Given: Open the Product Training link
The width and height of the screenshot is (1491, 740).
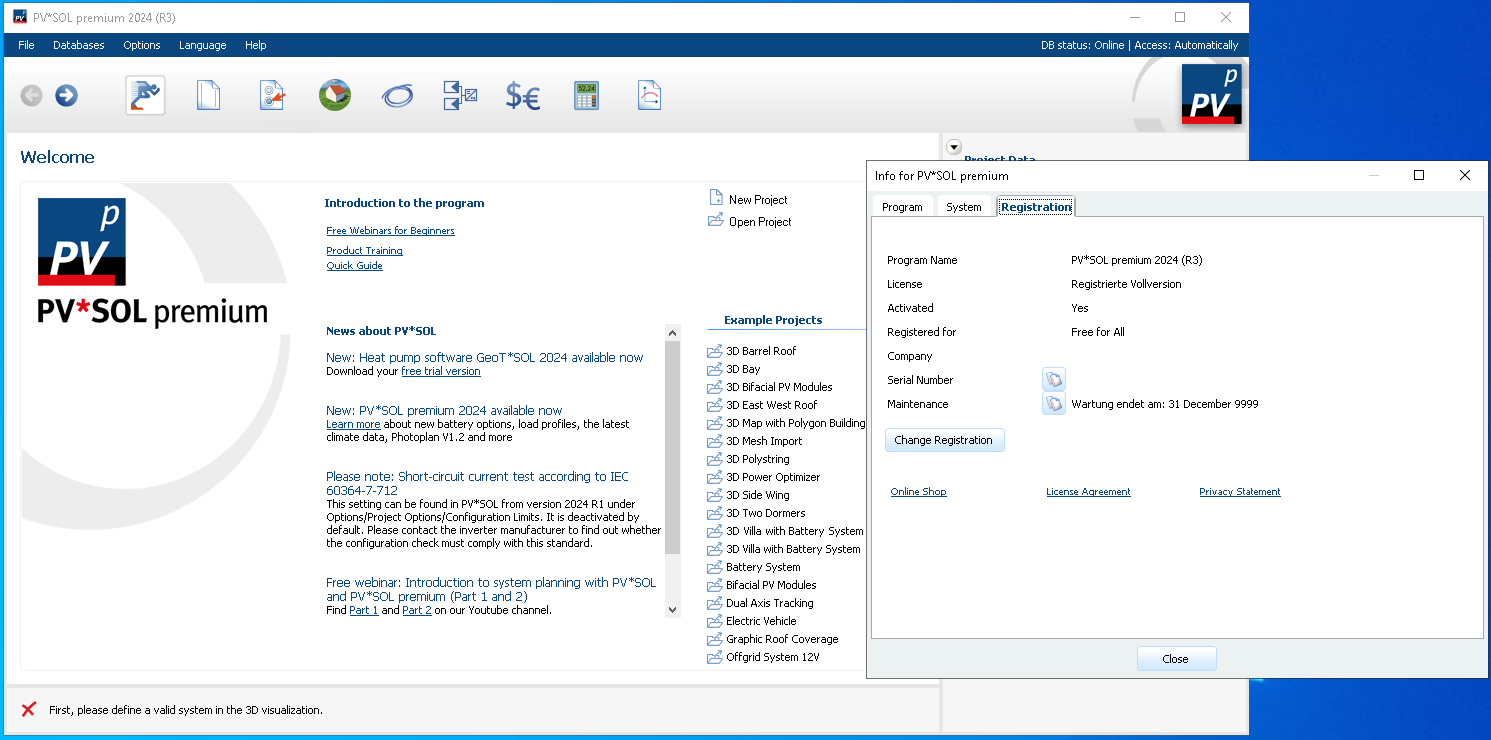Looking at the screenshot, I should [x=365, y=251].
